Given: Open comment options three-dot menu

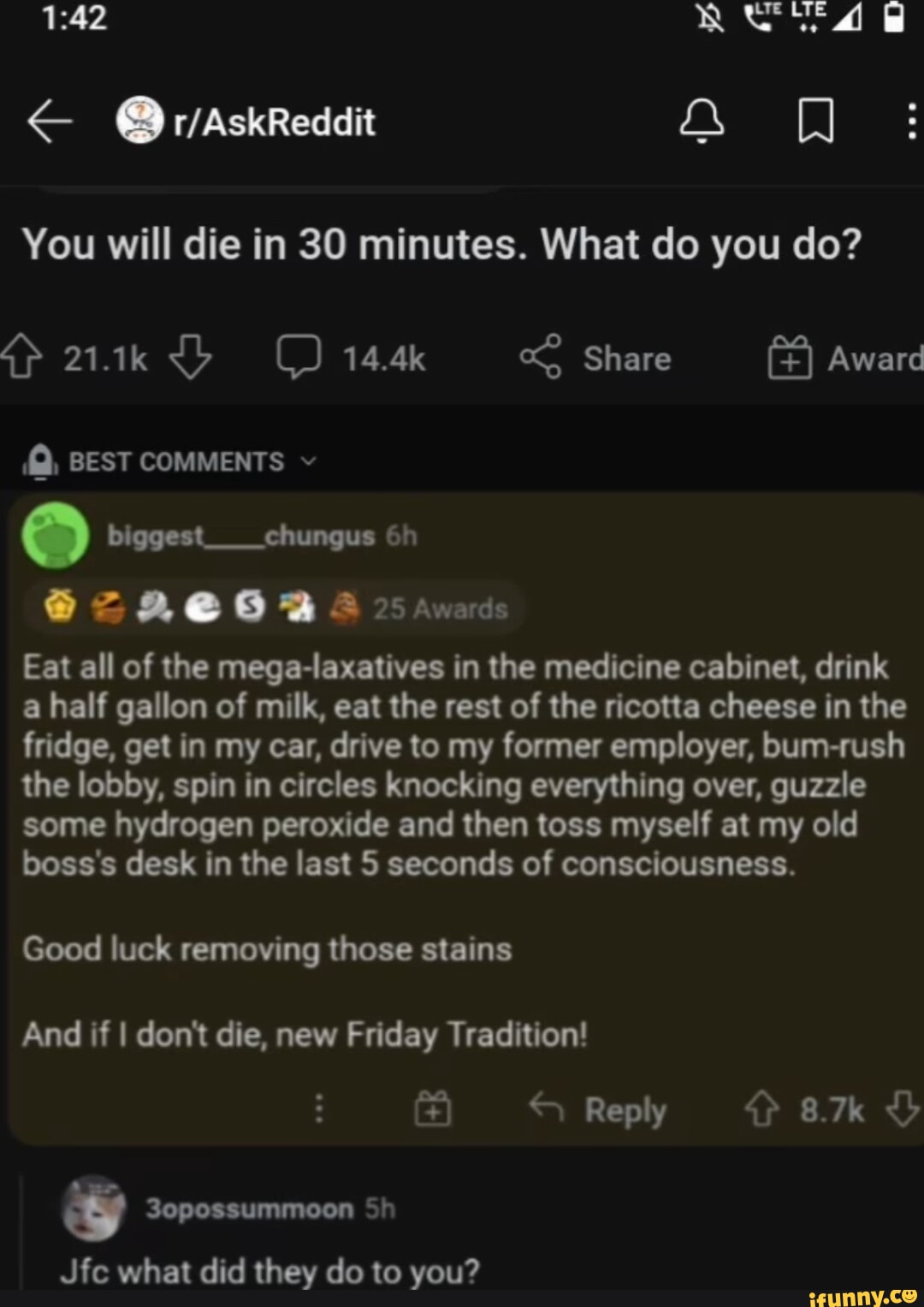Looking at the screenshot, I should 319,1108.
